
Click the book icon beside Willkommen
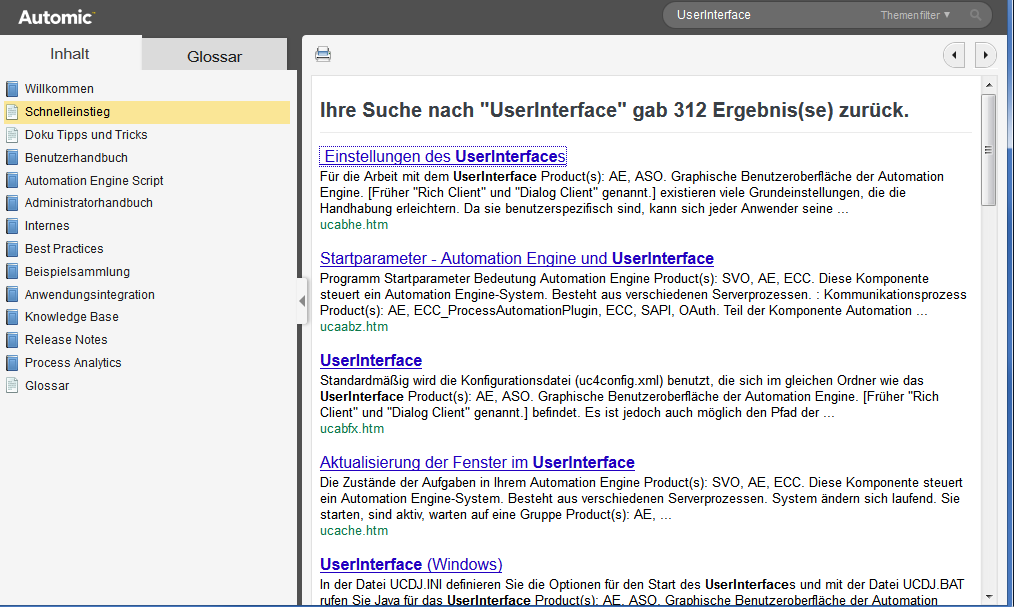[12, 89]
